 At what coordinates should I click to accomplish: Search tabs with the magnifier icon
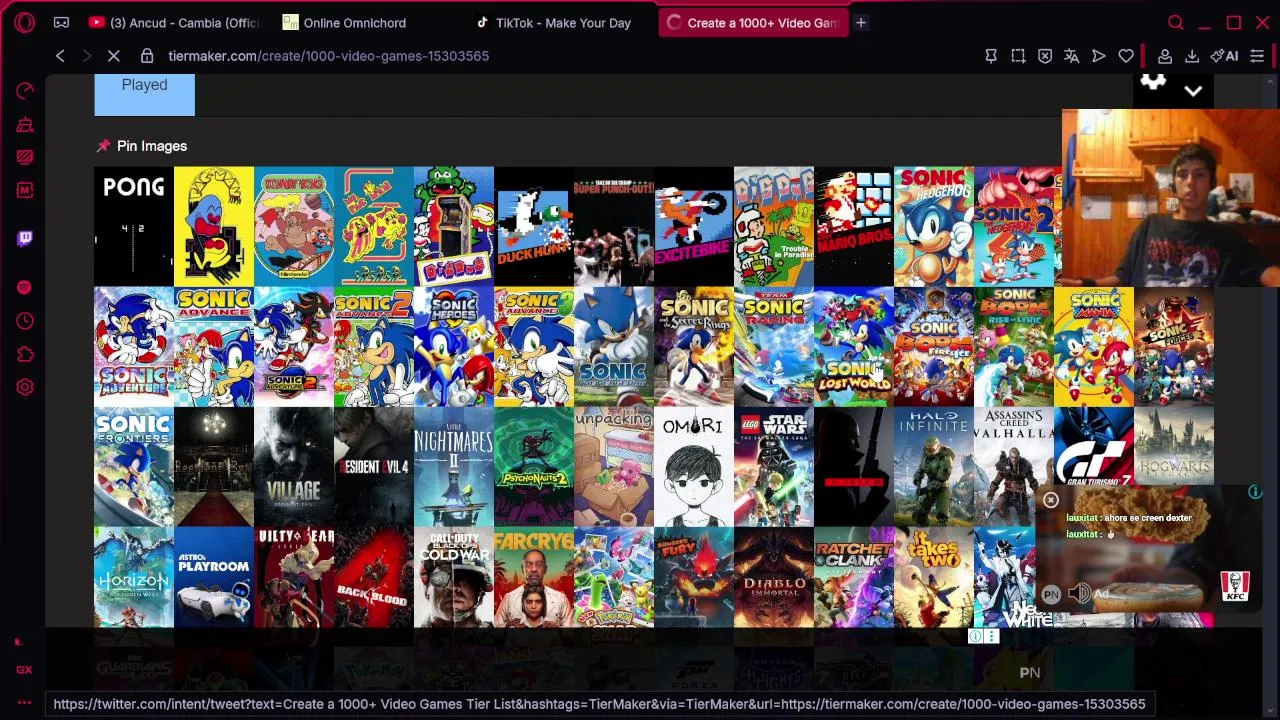(x=1176, y=22)
